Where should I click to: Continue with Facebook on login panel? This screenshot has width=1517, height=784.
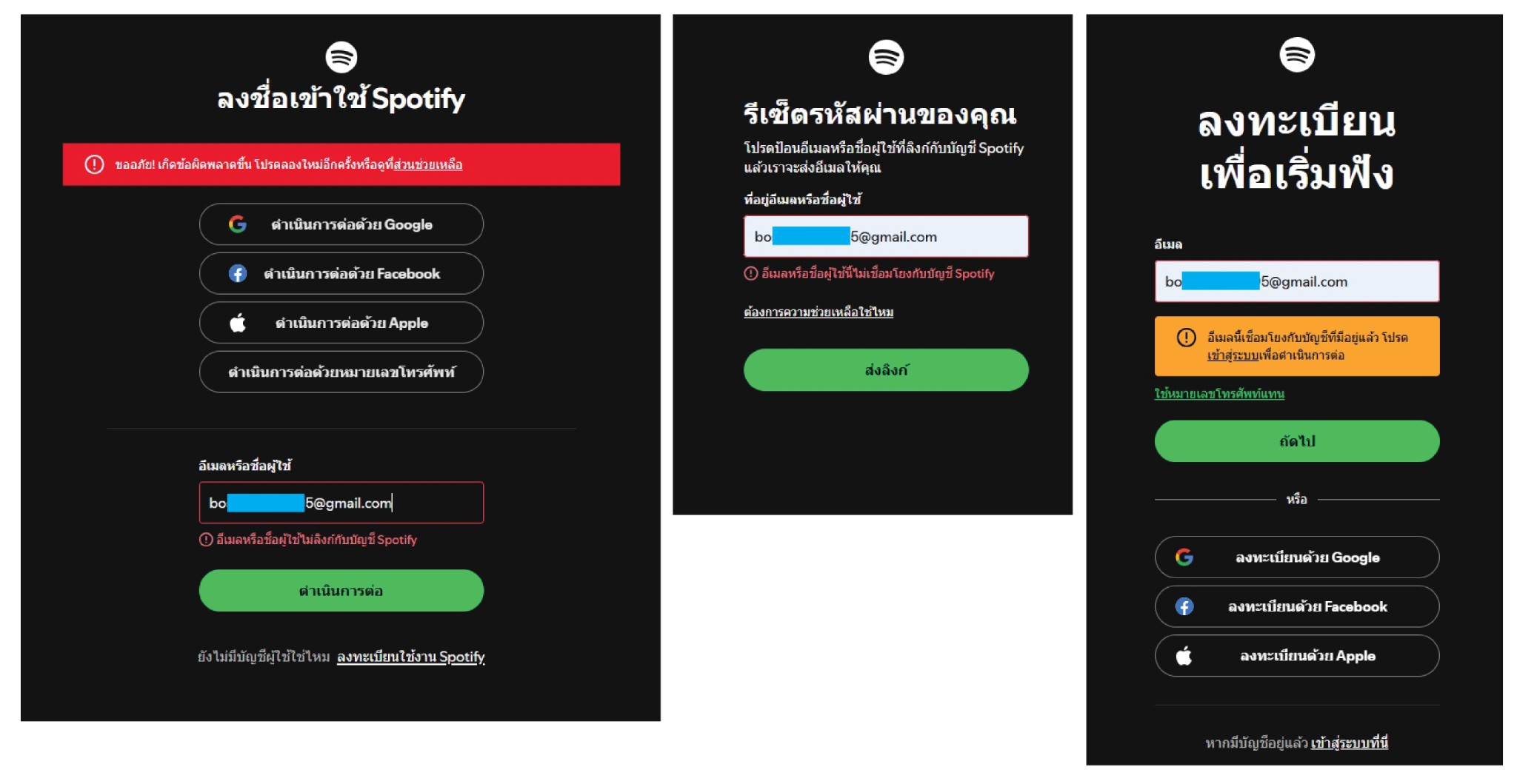point(341,273)
